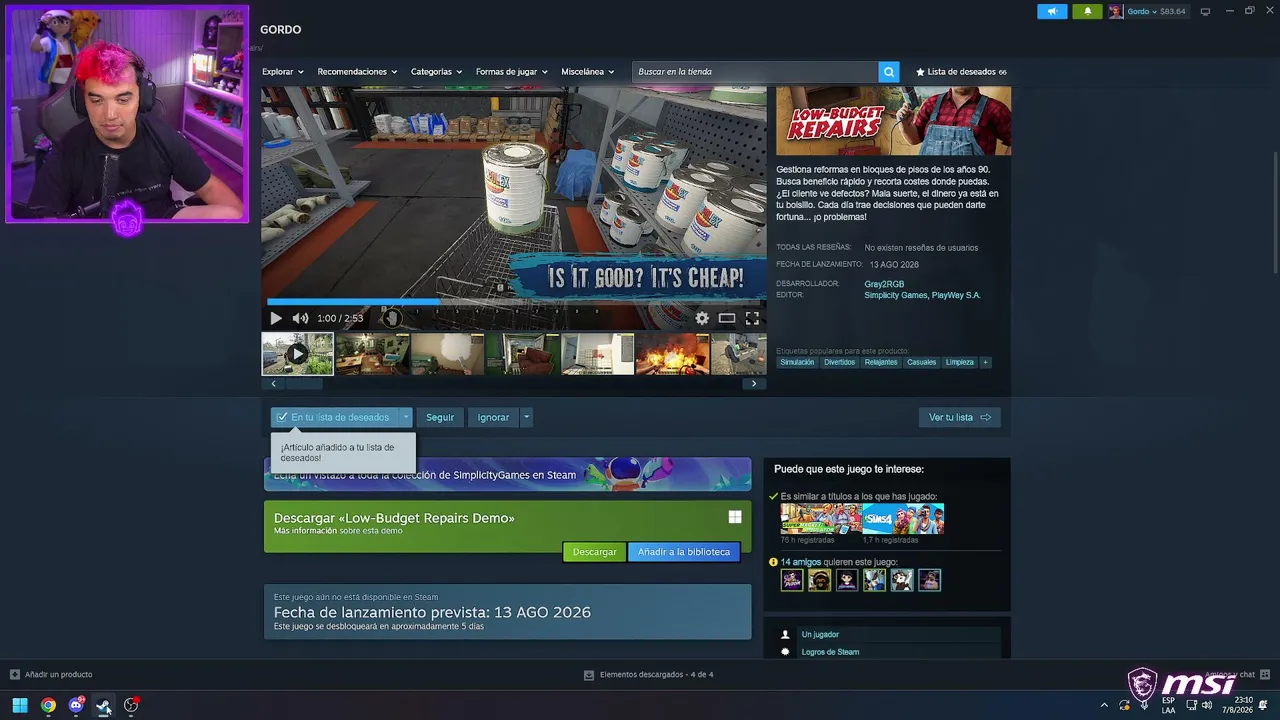1280x720 pixels.
Task: Click Añadir a la biblioteca button
Action: (x=684, y=552)
